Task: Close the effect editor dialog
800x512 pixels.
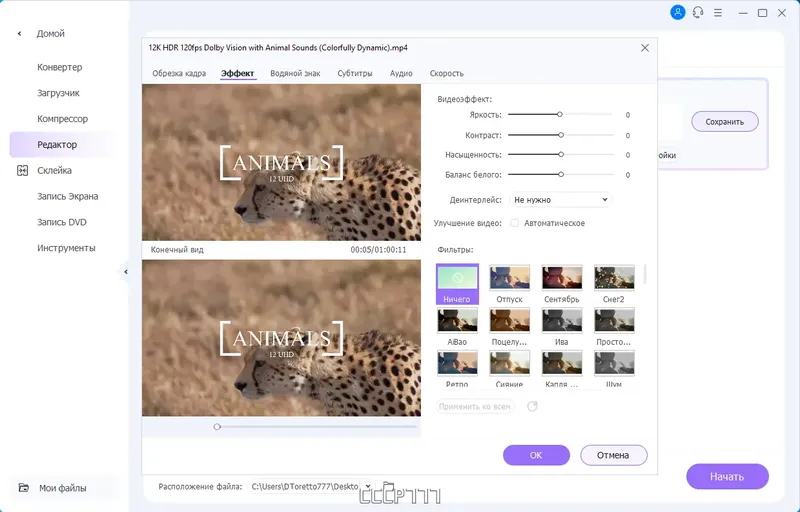Action: click(x=645, y=47)
